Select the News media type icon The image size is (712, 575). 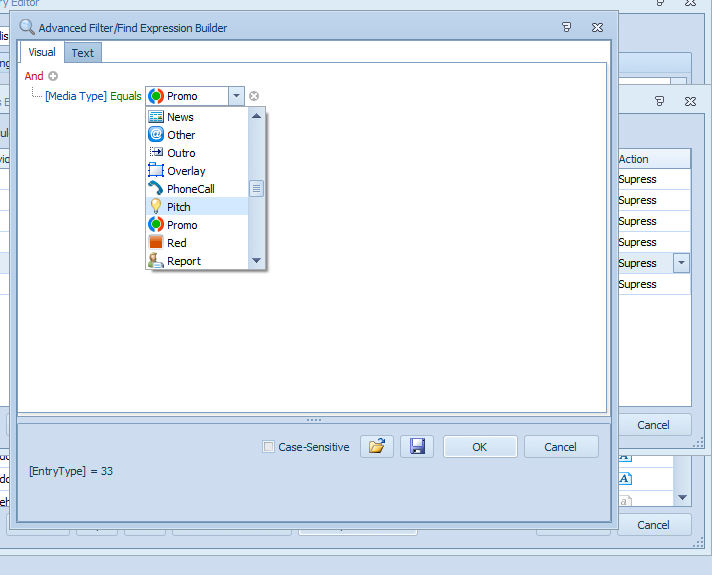coord(156,117)
